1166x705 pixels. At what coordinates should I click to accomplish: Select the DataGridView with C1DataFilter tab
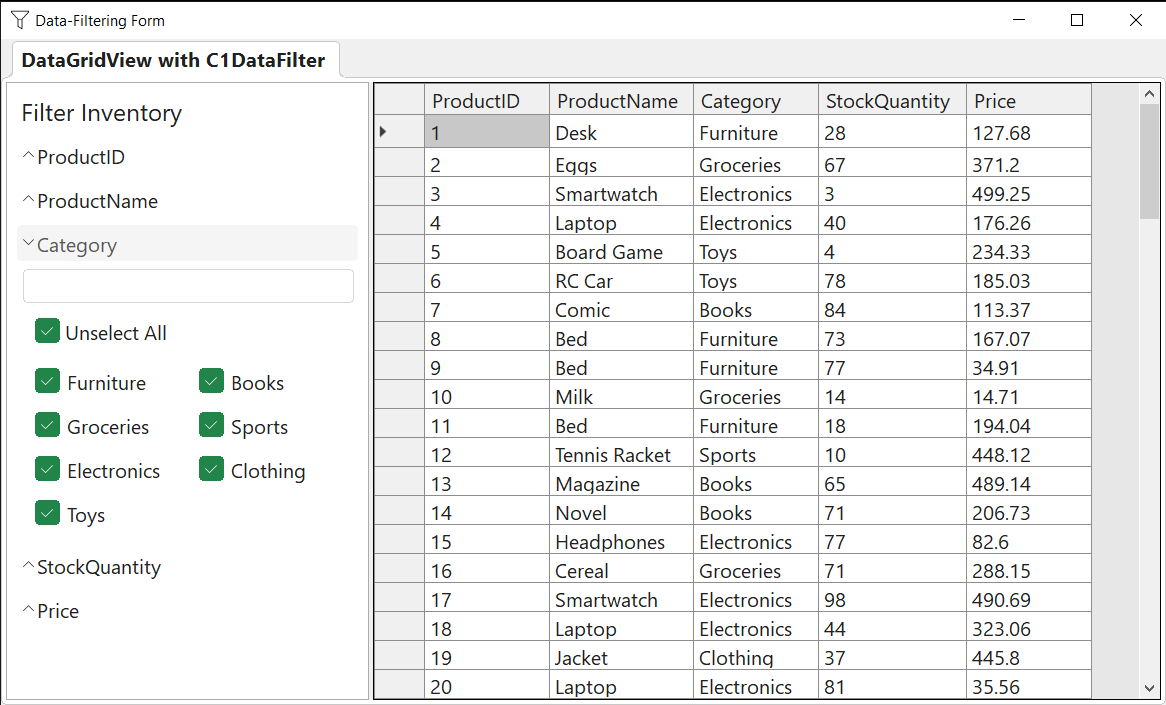[173, 60]
